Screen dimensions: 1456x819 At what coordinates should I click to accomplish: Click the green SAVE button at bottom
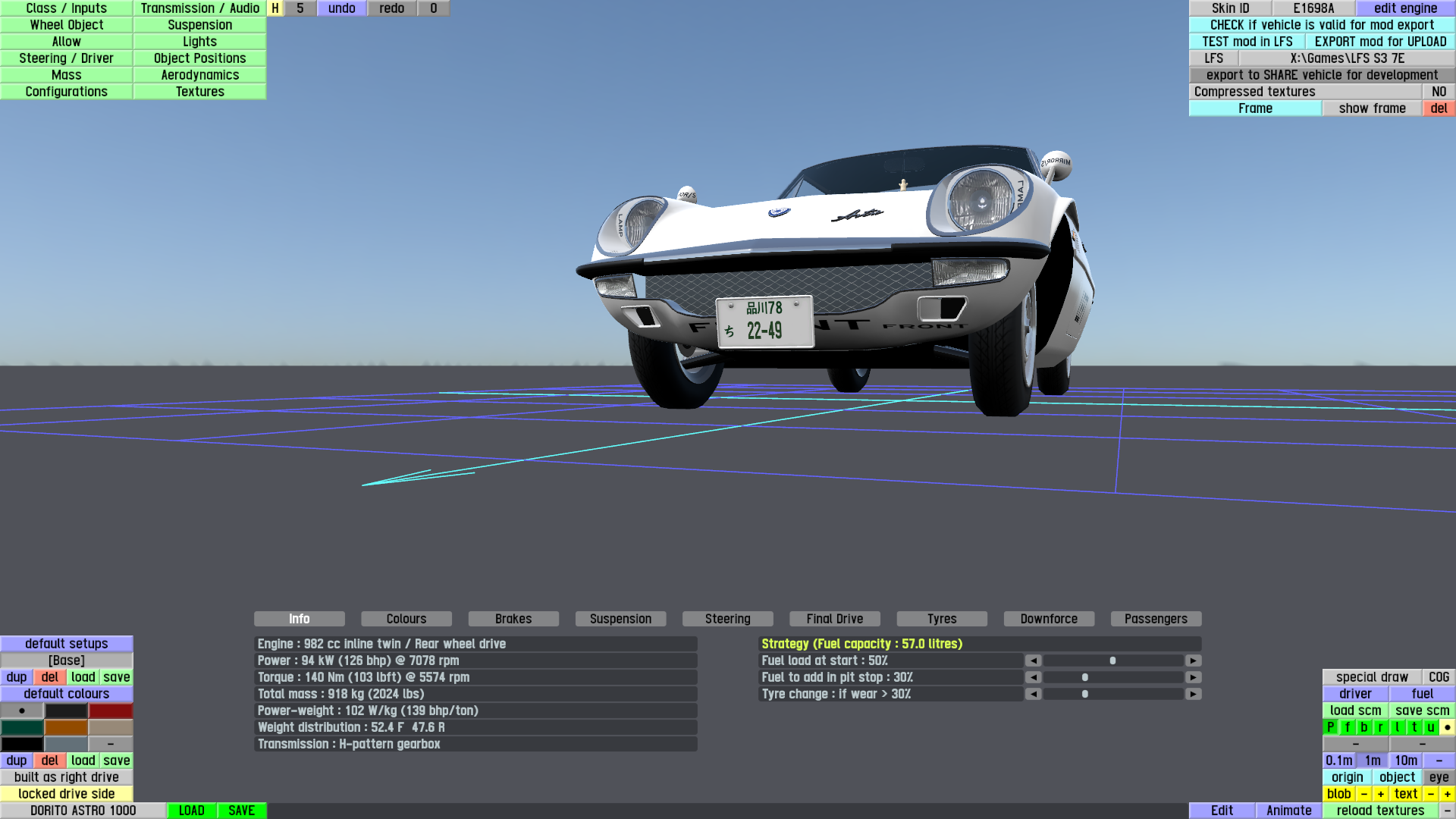tap(241, 811)
